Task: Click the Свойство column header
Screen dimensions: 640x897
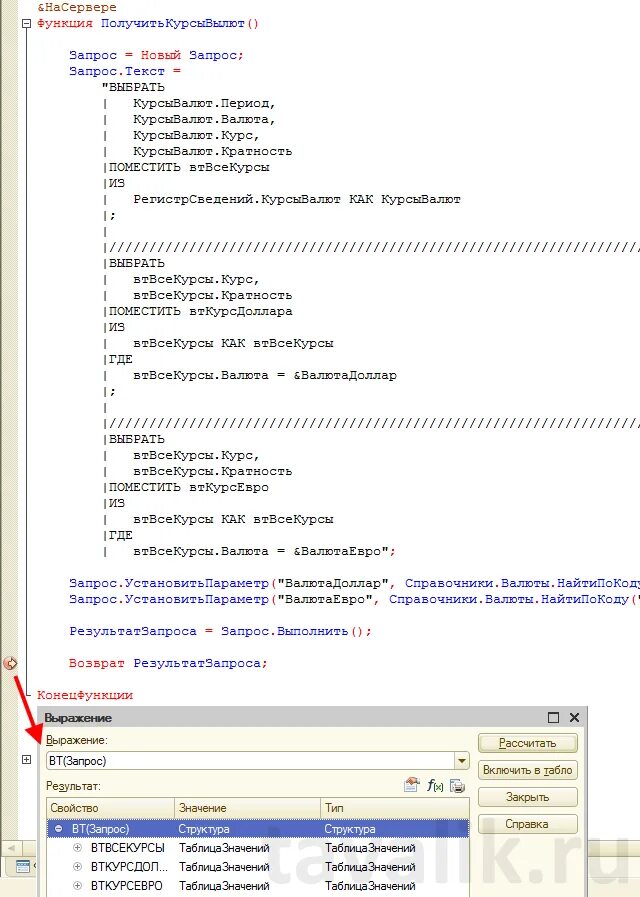Action: tap(110, 808)
